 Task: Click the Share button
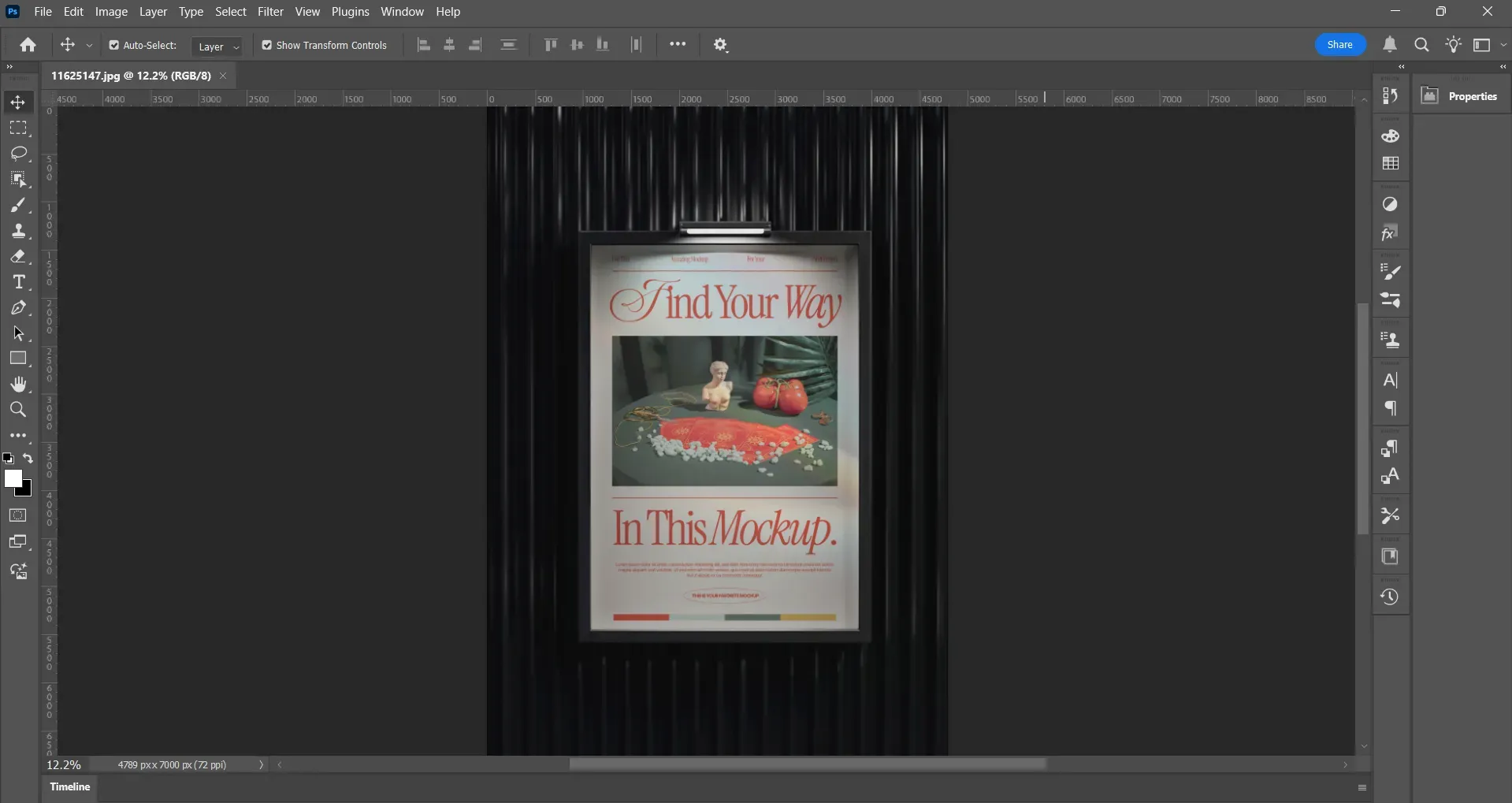[1339, 44]
